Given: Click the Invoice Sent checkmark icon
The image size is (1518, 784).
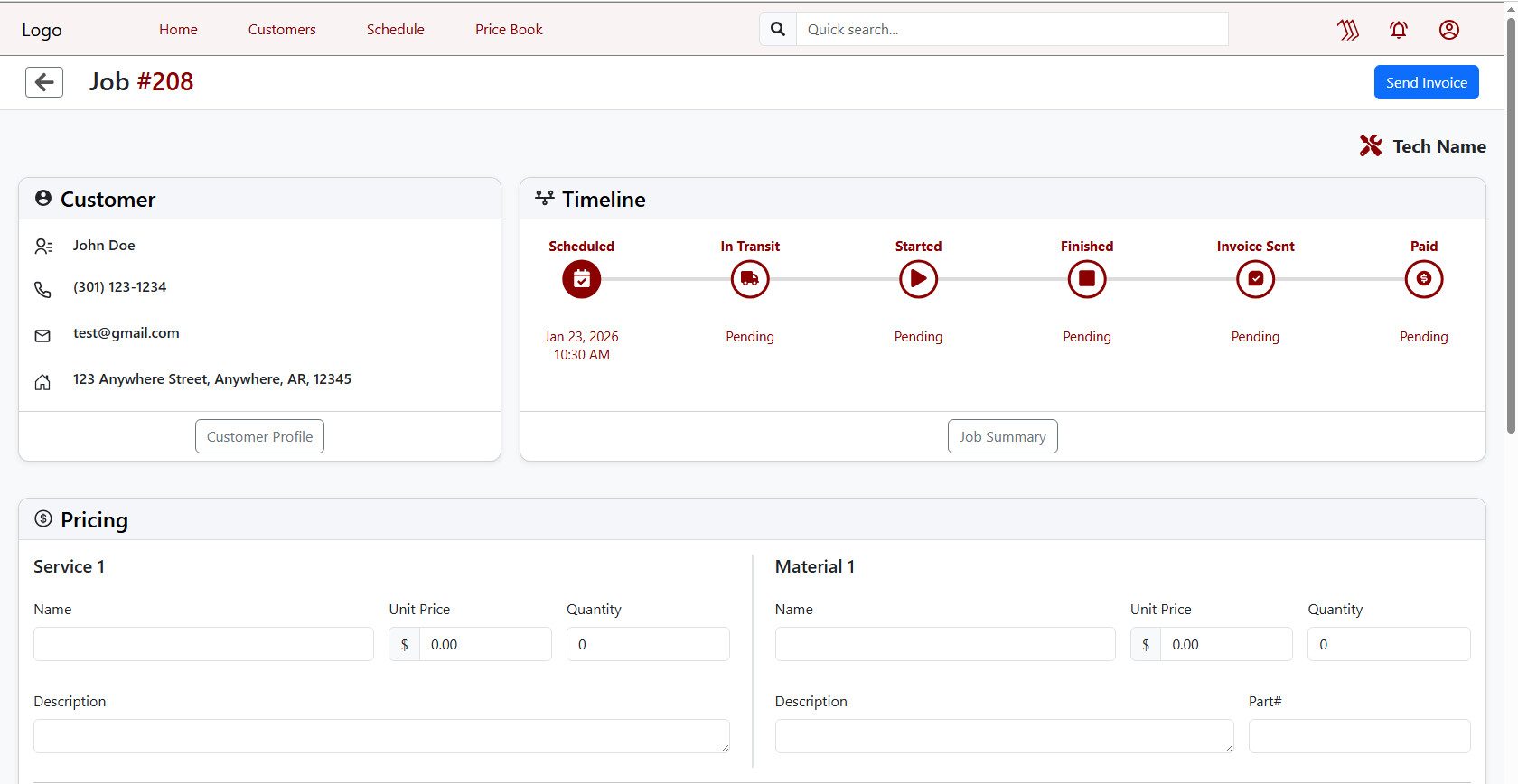Looking at the screenshot, I should (x=1255, y=279).
